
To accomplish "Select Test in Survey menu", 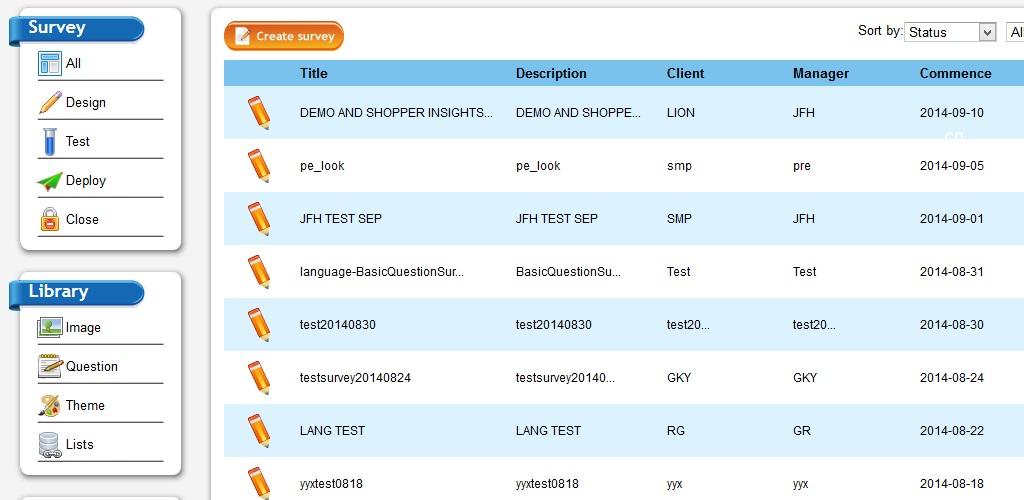I will click(78, 142).
